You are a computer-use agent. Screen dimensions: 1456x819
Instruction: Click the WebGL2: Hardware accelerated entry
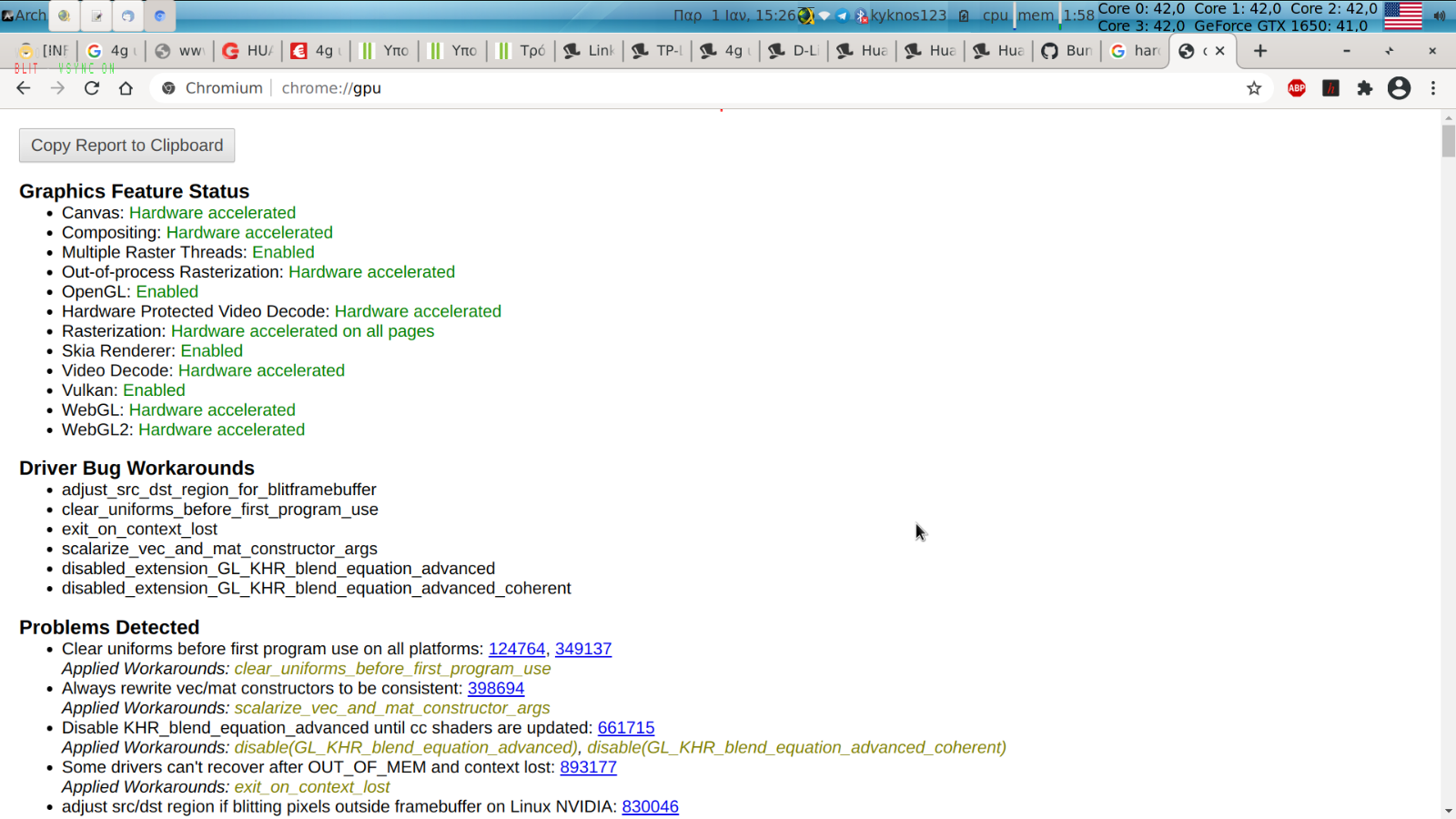coord(183,430)
